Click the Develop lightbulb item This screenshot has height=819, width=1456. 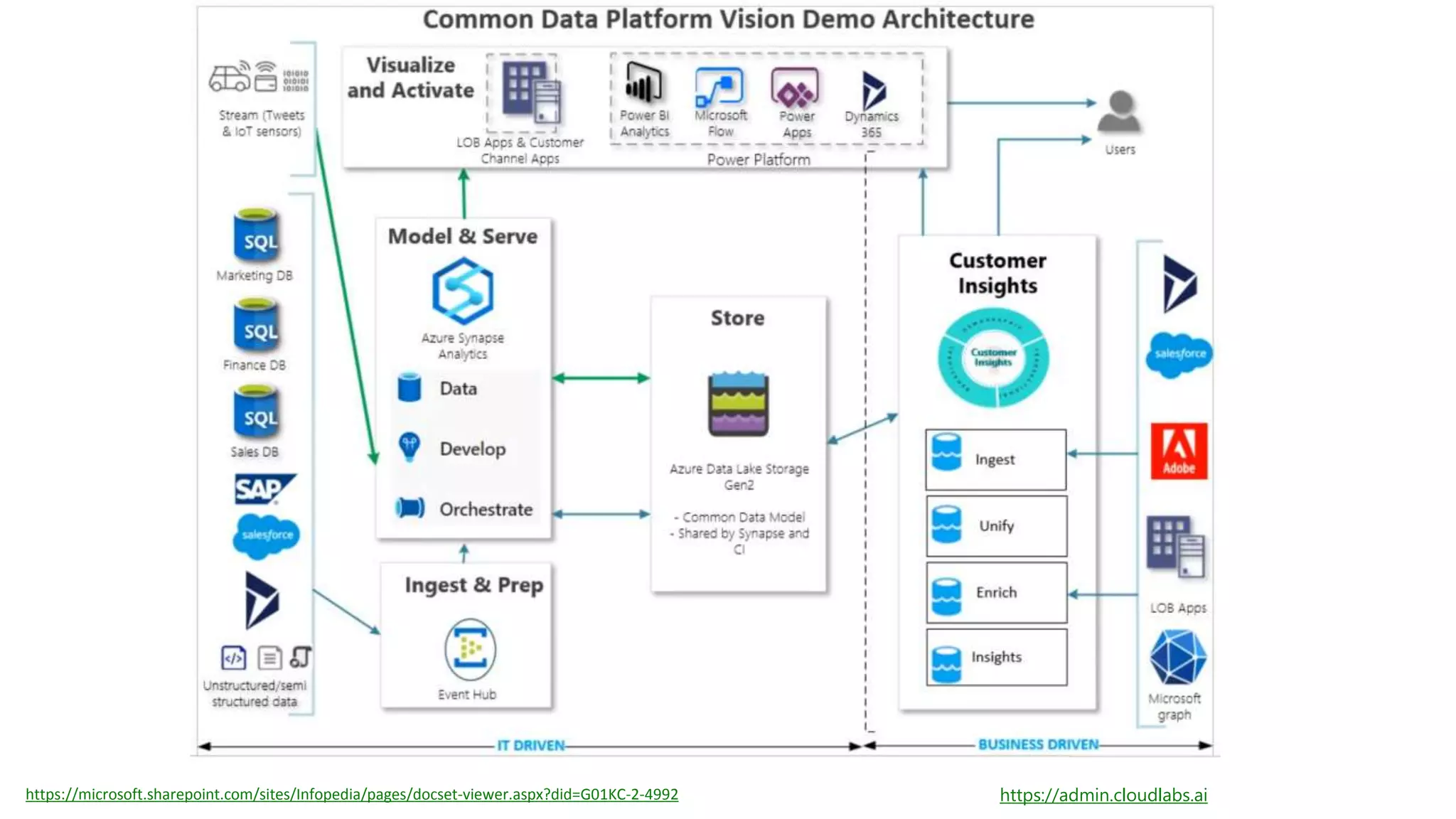pyautogui.click(x=472, y=449)
